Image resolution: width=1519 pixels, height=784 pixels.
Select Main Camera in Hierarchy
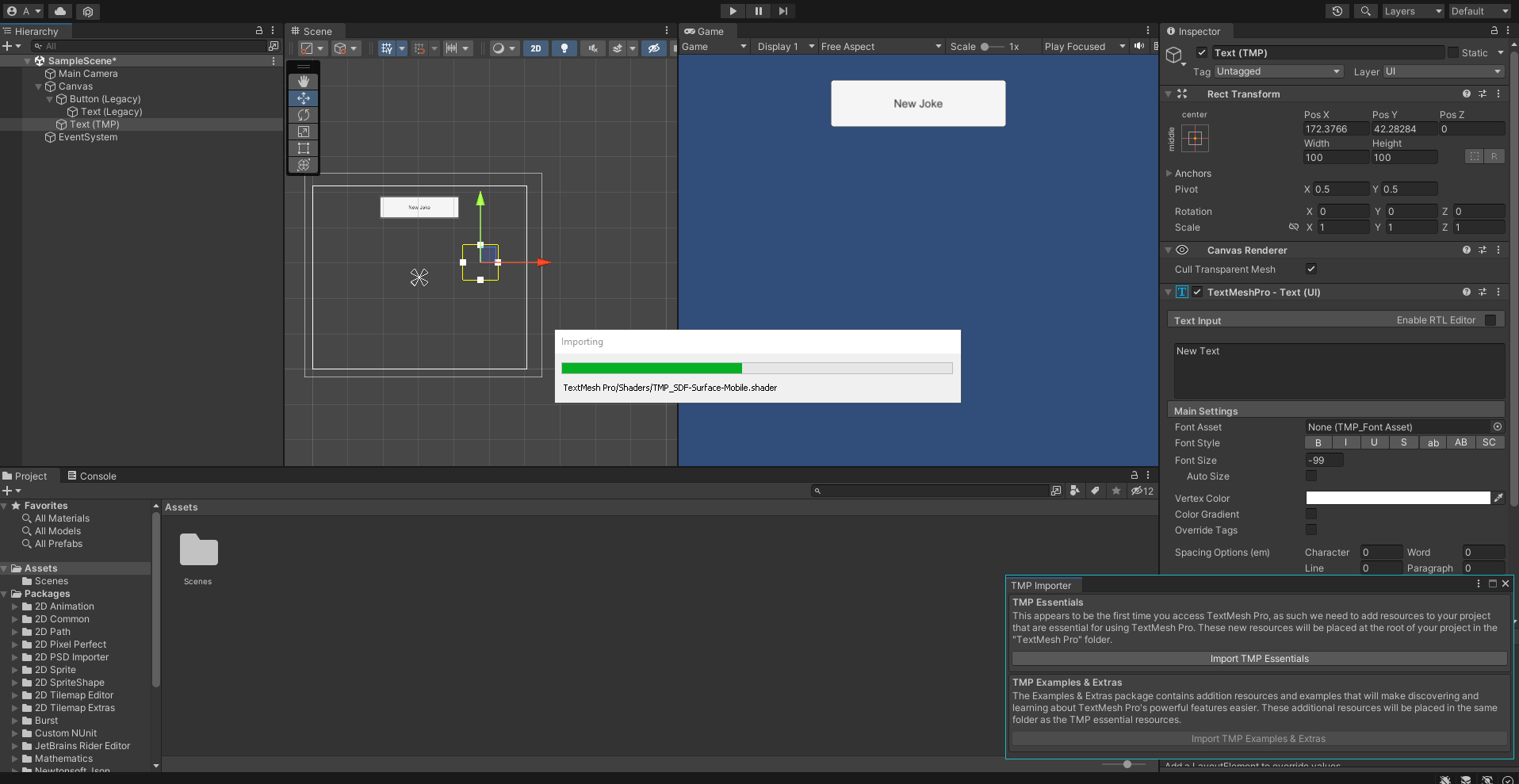[88, 74]
